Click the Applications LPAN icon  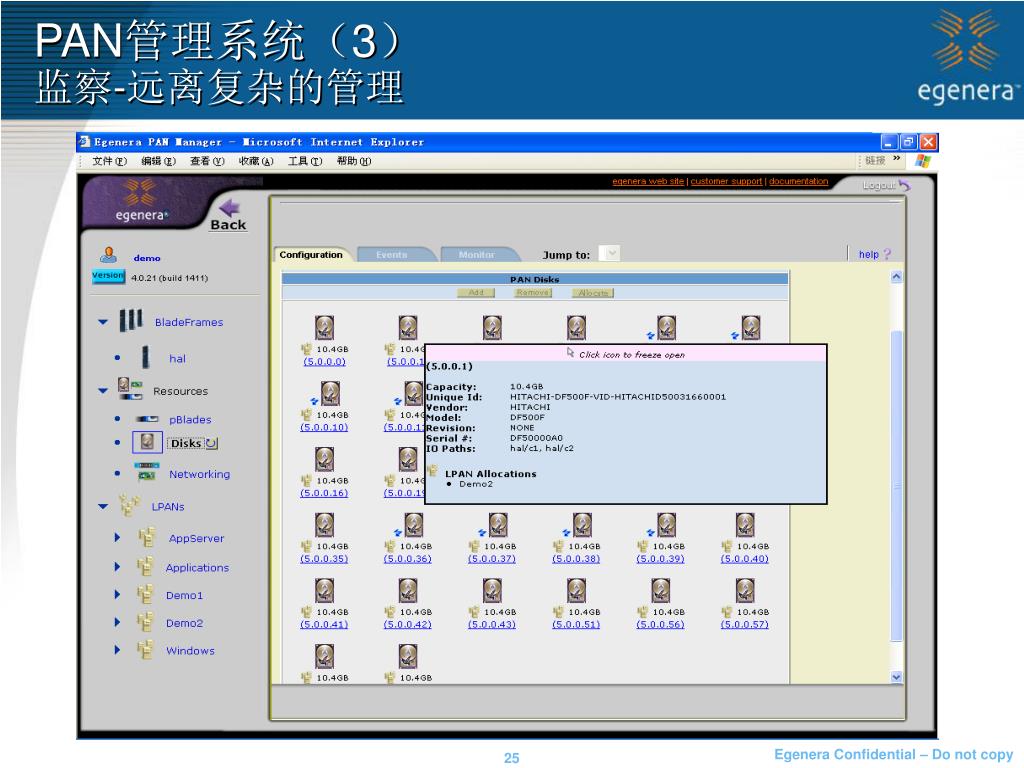tap(145, 566)
